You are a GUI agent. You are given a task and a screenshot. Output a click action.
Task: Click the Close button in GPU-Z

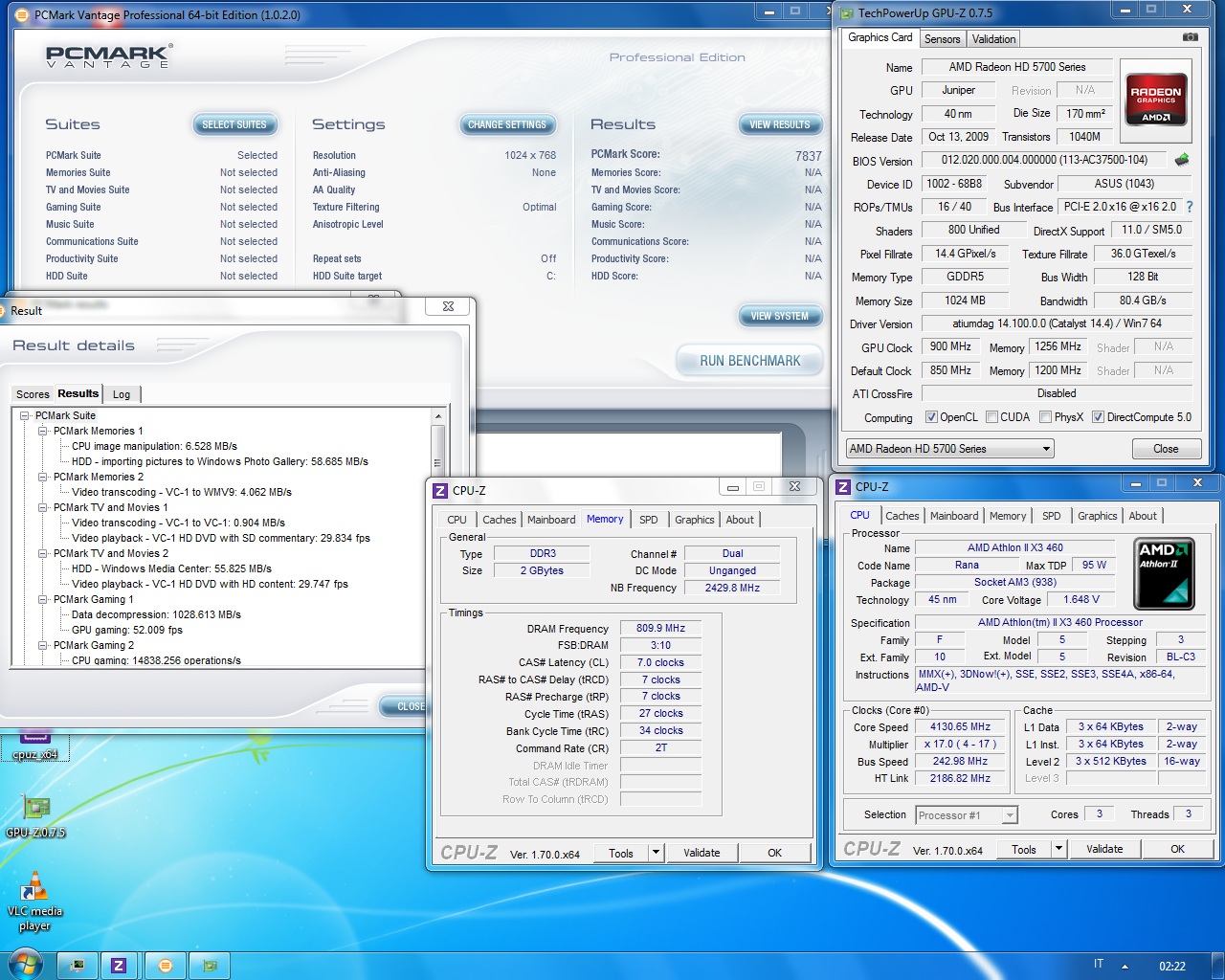coord(1166,449)
